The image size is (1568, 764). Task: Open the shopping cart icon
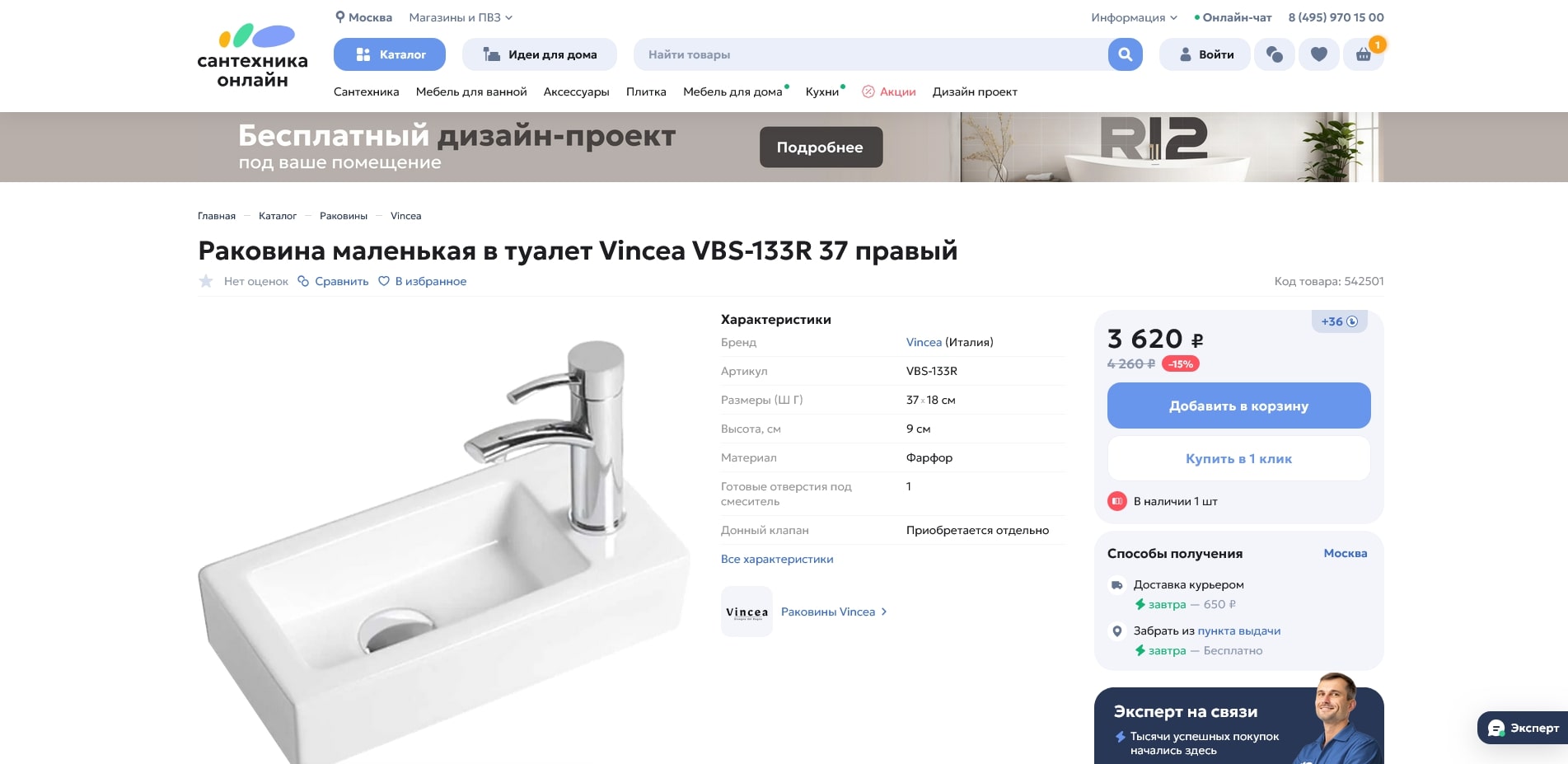pos(1364,54)
